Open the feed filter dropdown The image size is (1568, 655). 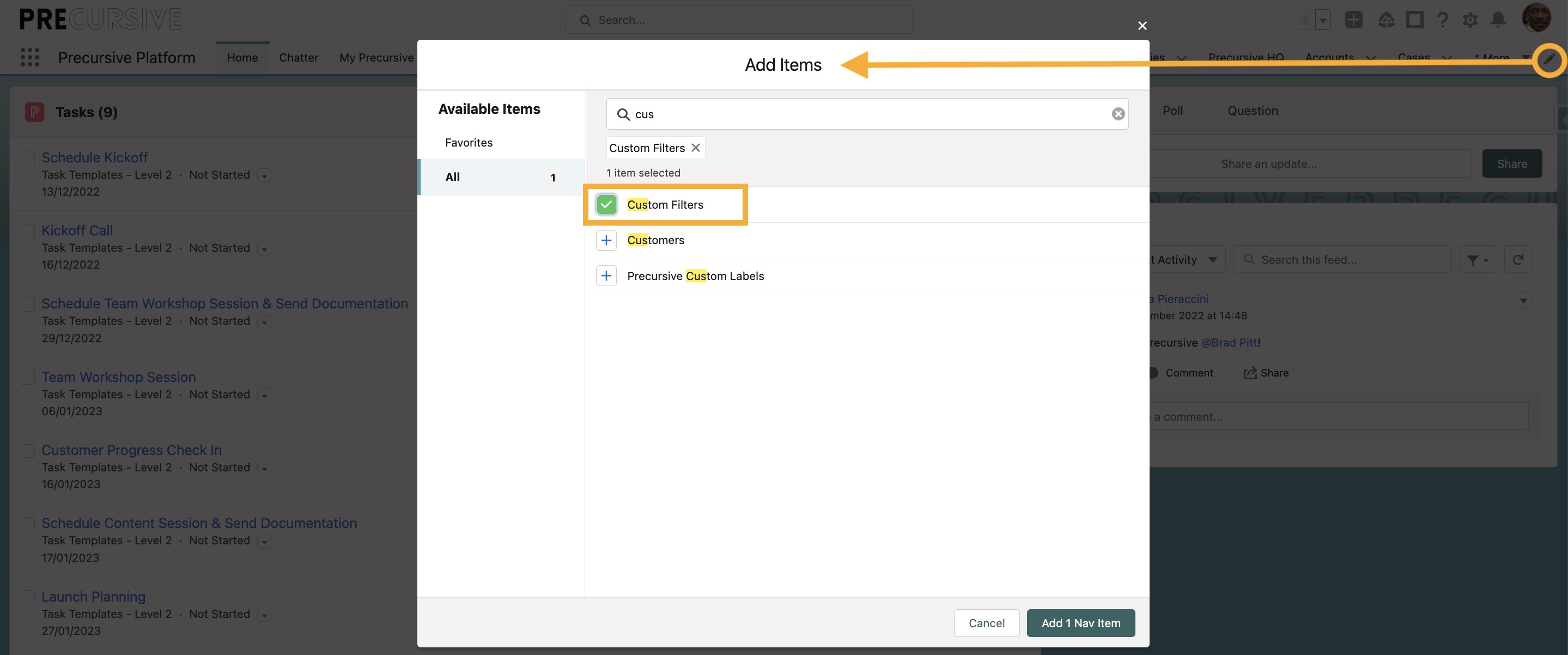pyautogui.click(x=1478, y=260)
